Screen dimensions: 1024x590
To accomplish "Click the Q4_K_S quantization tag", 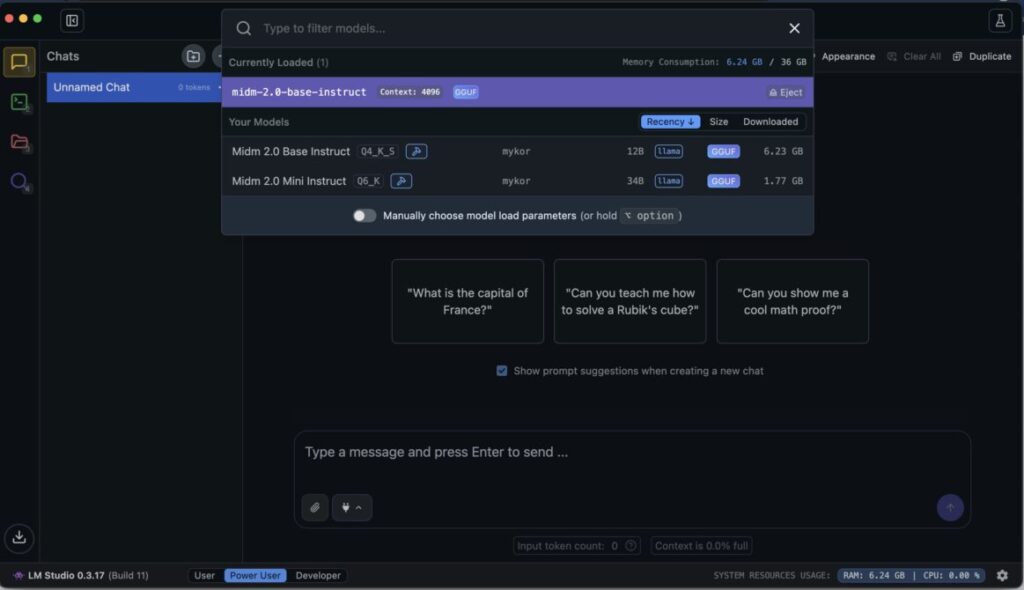I will click(x=377, y=151).
